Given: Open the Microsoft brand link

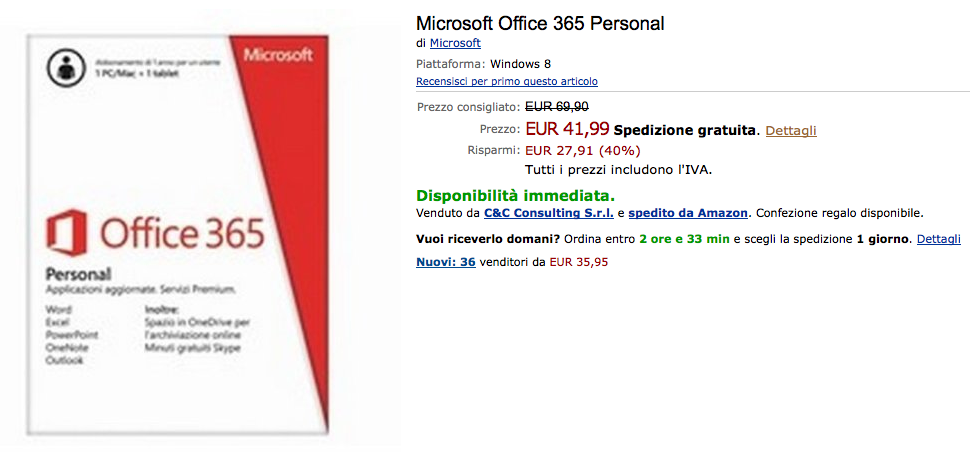Looking at the screenshot, I should 455,43.
